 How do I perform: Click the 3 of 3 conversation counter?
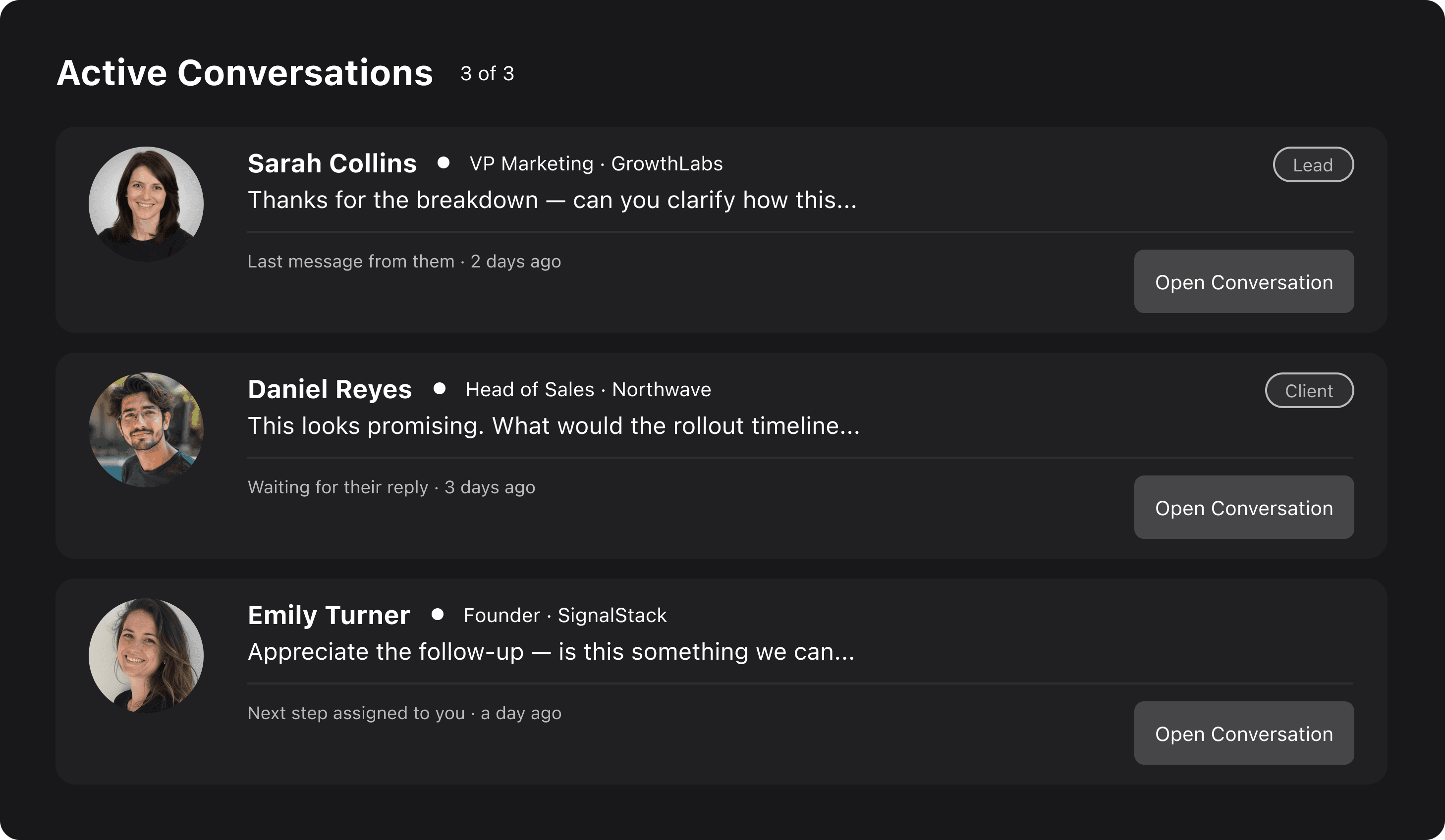(486, 74)
